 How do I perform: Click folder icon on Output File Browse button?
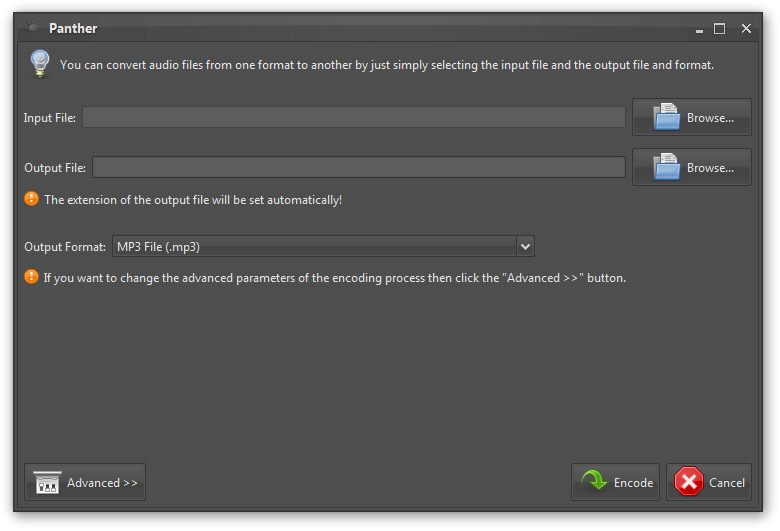[667, 167]
